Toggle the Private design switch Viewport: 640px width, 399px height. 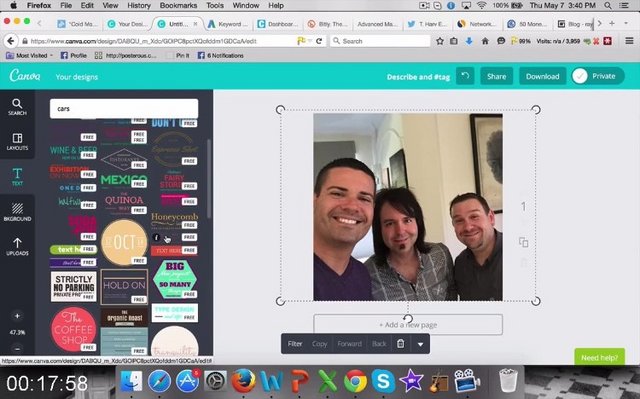click(x=598, y=76)
